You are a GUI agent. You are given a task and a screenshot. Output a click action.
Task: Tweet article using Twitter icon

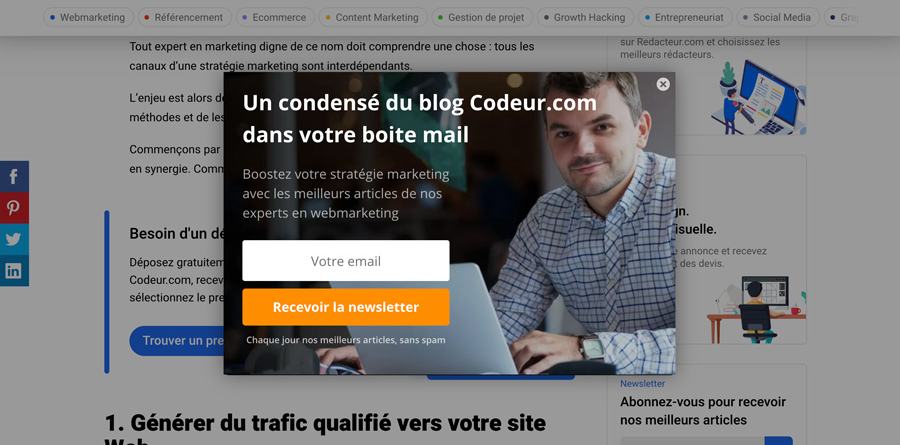click(14, 239)
